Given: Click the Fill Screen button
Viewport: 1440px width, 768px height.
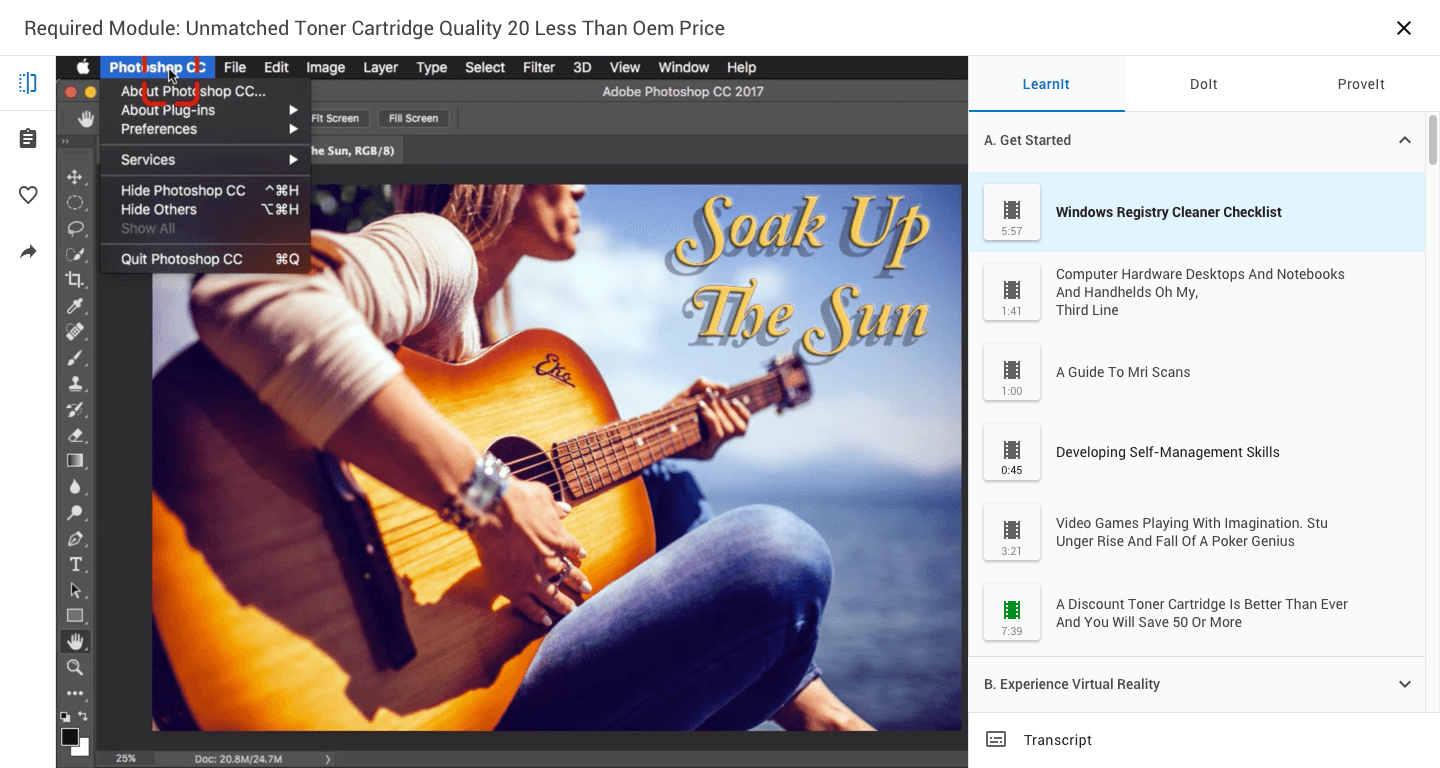Looking at the screenshot, I should (414, 118).
